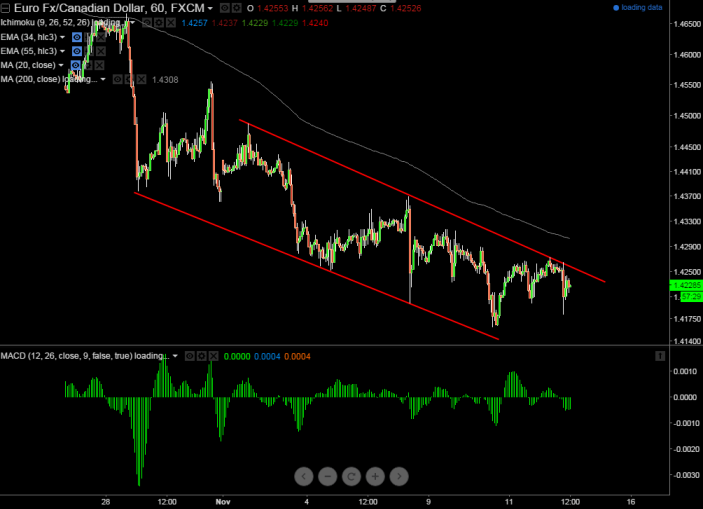Open settings for EMA (55, hlc3)
Screen dimensions: 703x509
click(x=89, y=51)
